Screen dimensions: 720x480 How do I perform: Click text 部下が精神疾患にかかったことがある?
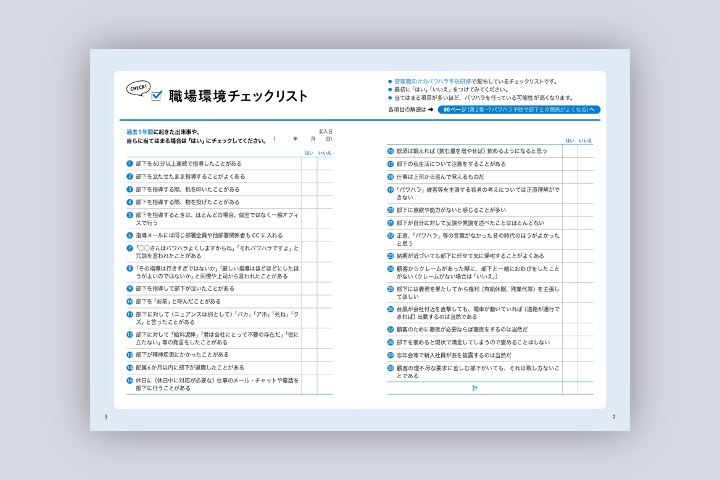[x=182, y=355]
